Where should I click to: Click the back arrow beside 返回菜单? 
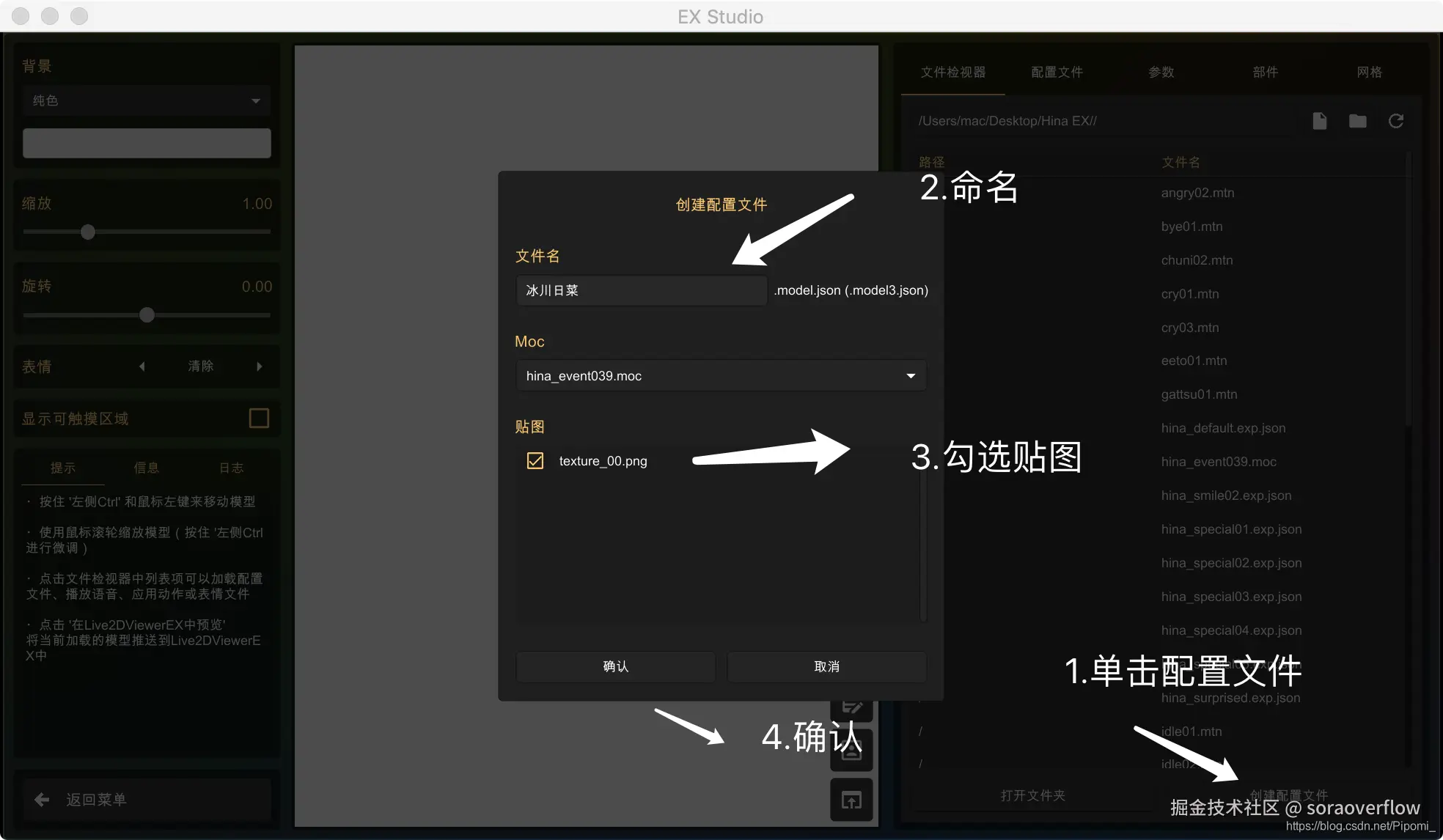tap(42, 800)
